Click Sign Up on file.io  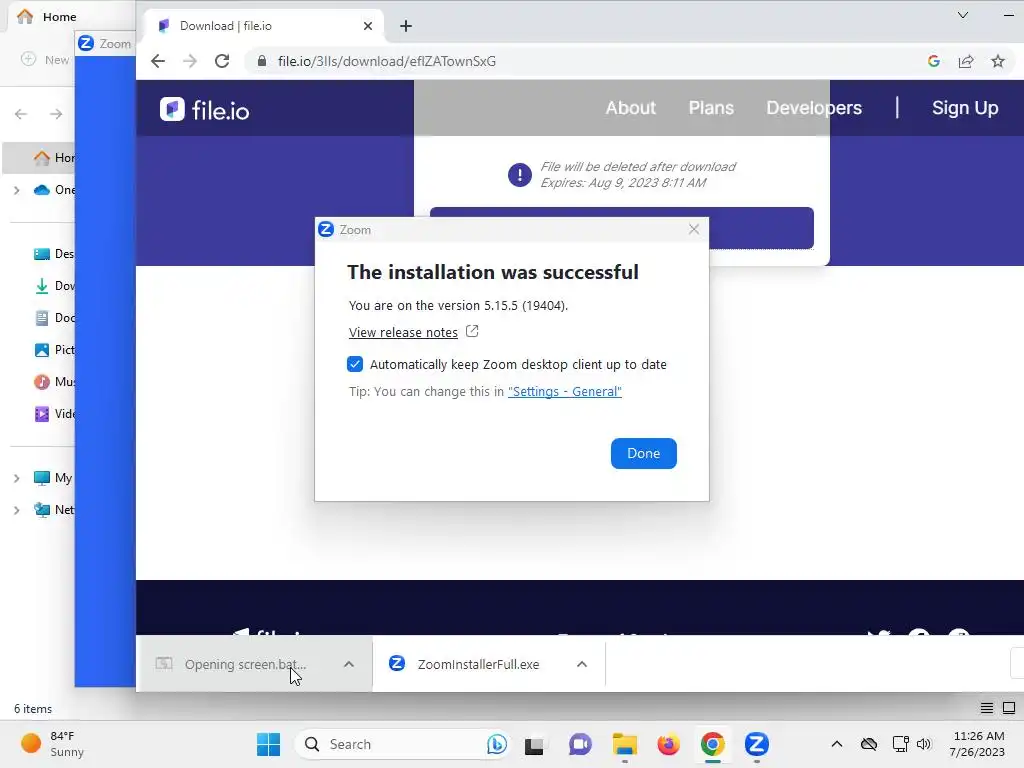(965, 108)
